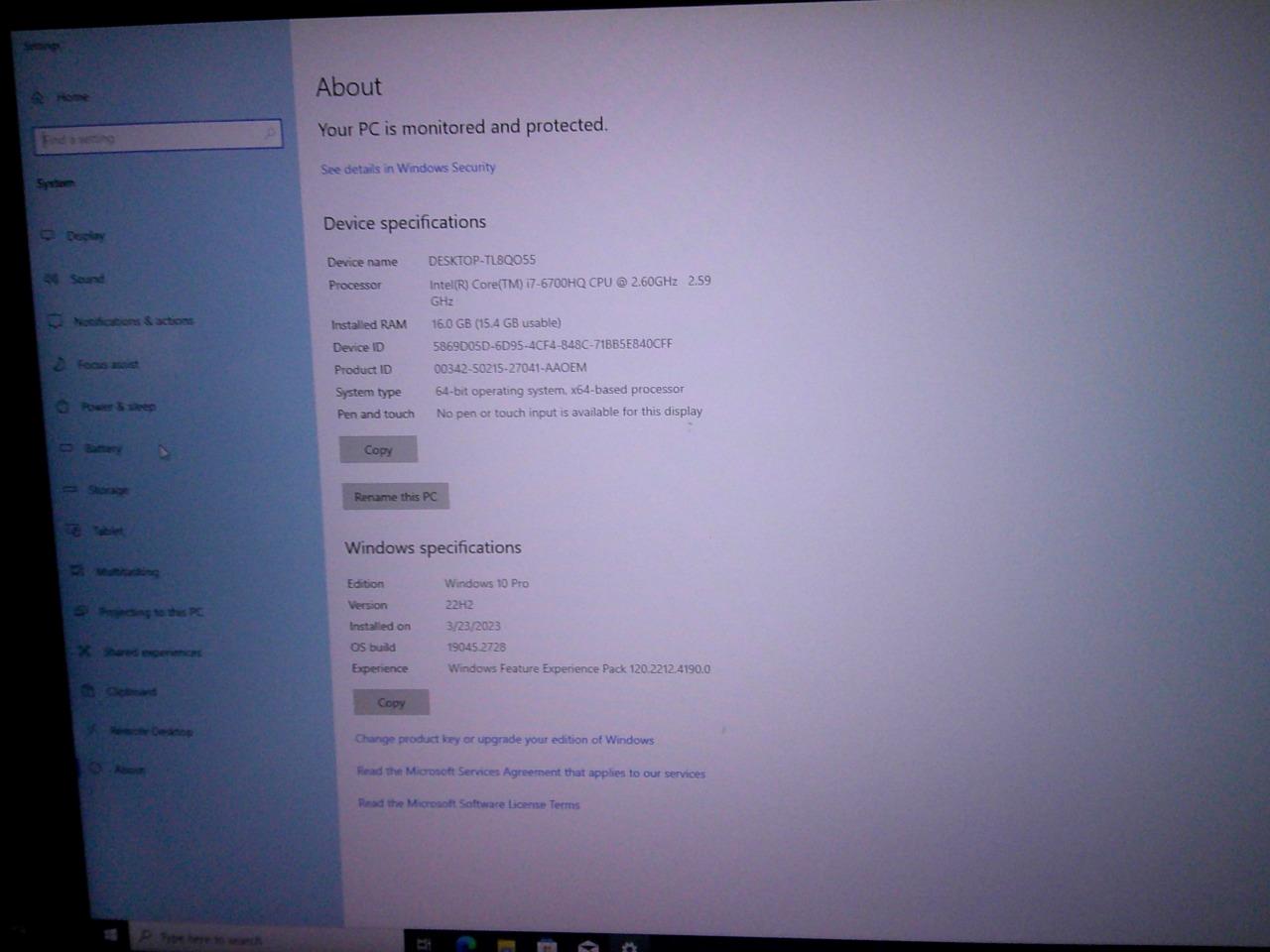Click the Device ID value 5869D05D

pyautogui.click(x=553, y=345)
